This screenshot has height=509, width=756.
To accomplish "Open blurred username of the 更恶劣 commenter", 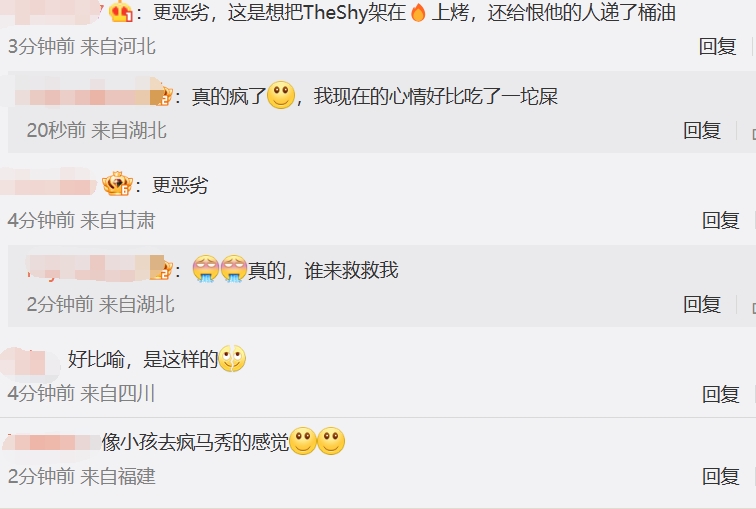I will (49, 184).
